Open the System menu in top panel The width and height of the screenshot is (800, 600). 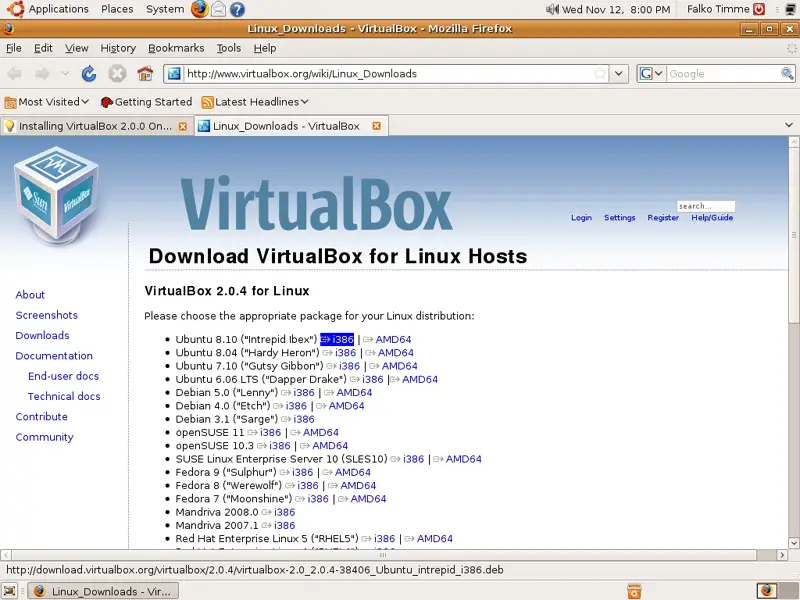tap(165, 9)
